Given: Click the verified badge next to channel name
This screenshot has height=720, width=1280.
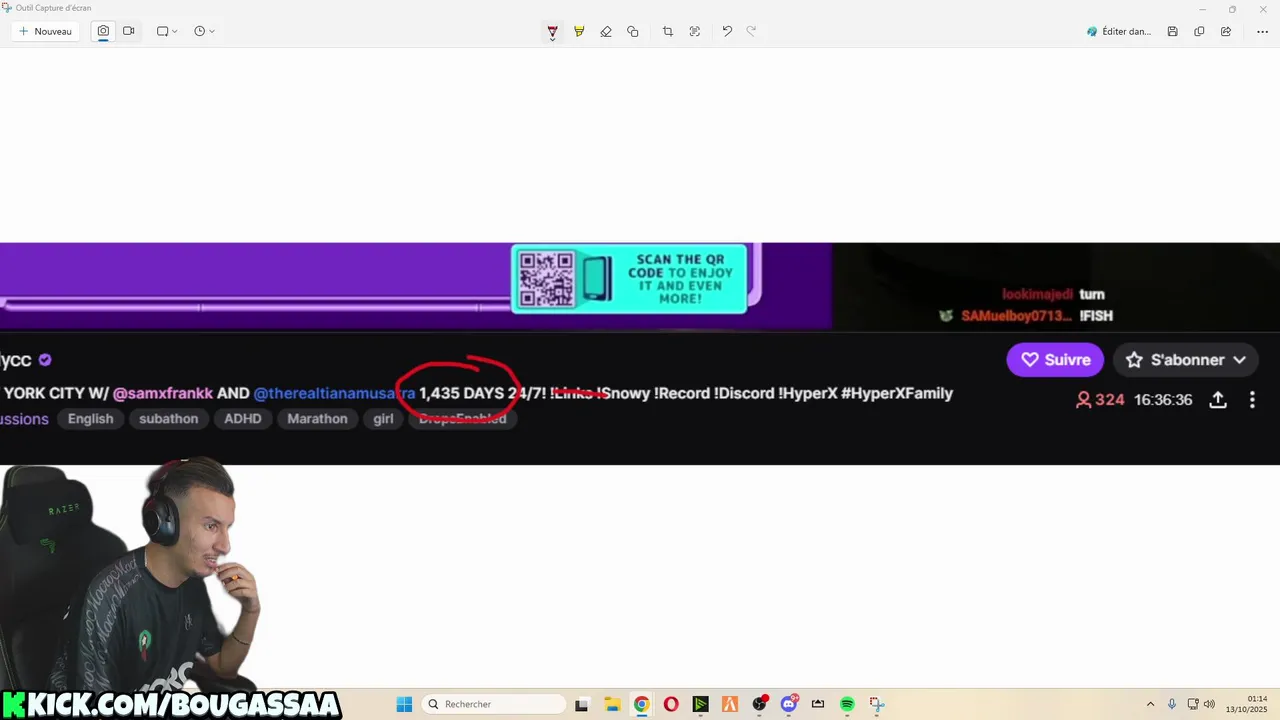Looking at the screenshot, I should click(45, 360).
